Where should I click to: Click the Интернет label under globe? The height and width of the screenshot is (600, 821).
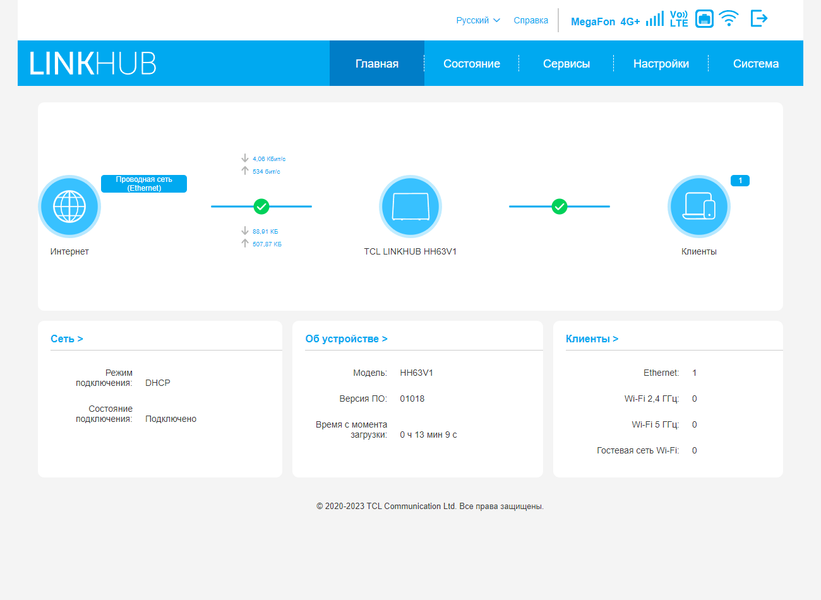click(69, 251)
